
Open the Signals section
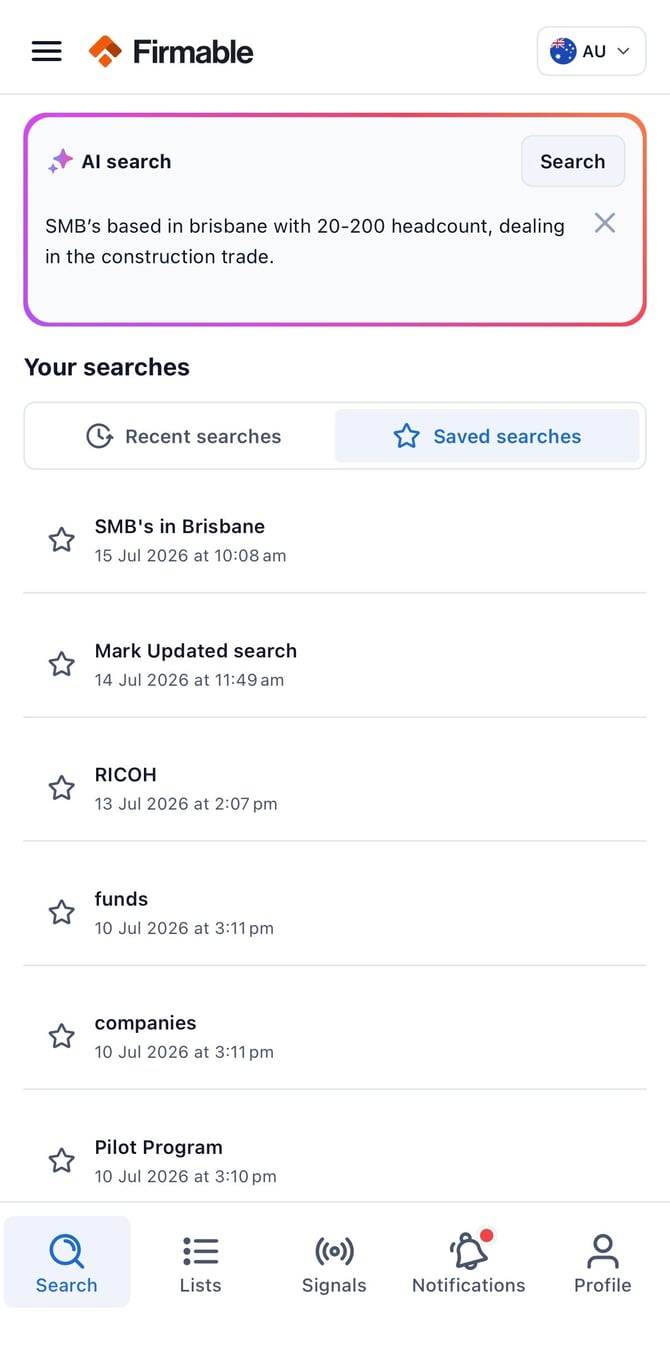tap(334, 1263)
